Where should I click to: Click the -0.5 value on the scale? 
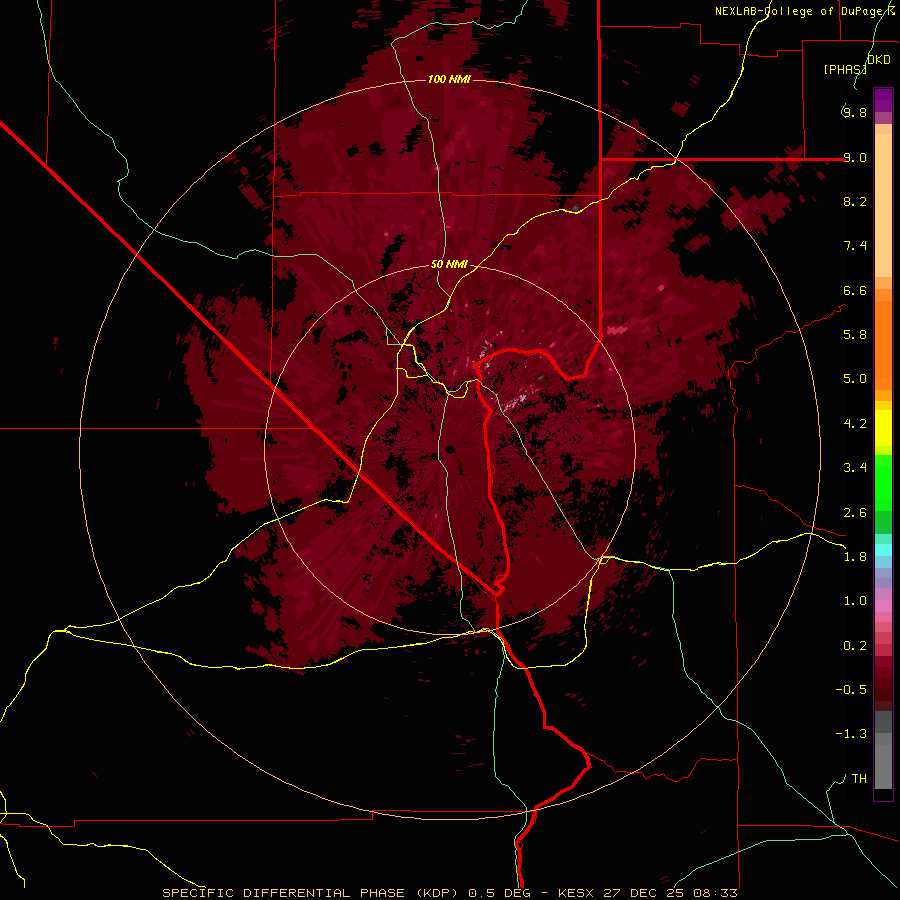(x=851, y=690)
